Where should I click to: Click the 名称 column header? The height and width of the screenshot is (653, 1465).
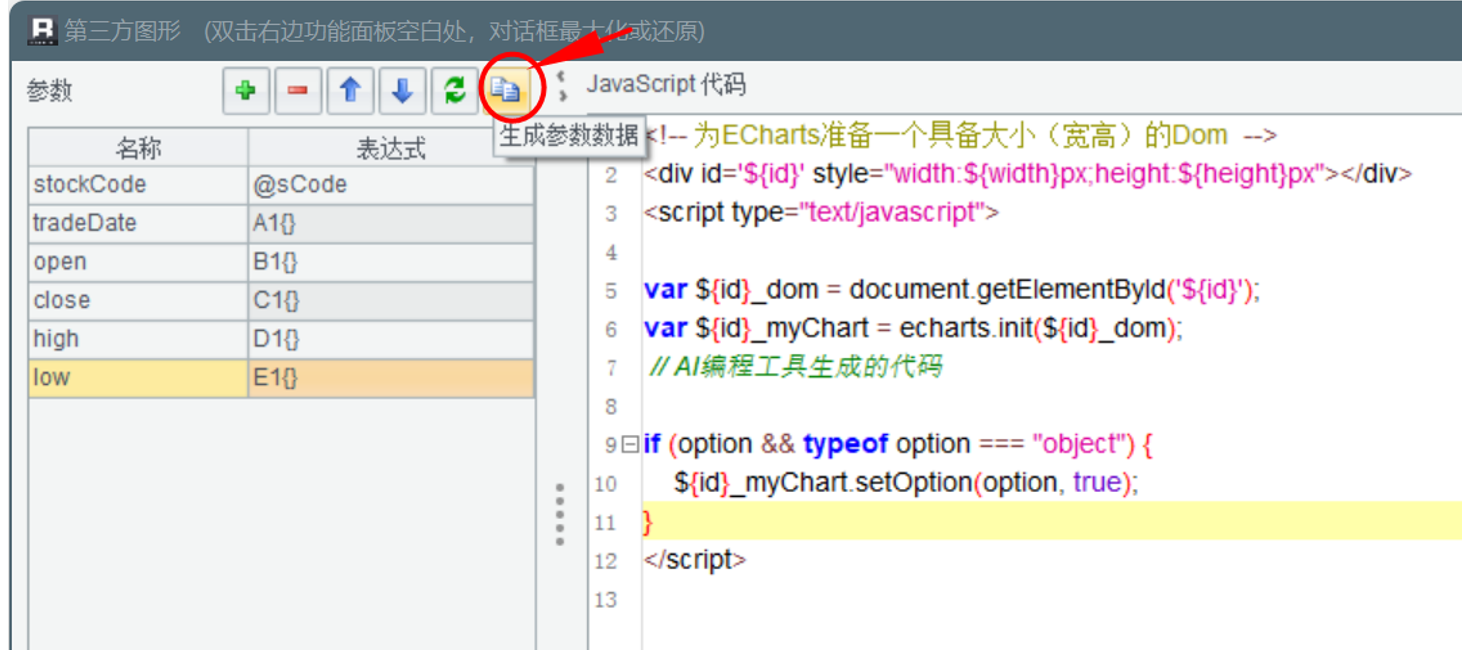[x=138, y=148]
